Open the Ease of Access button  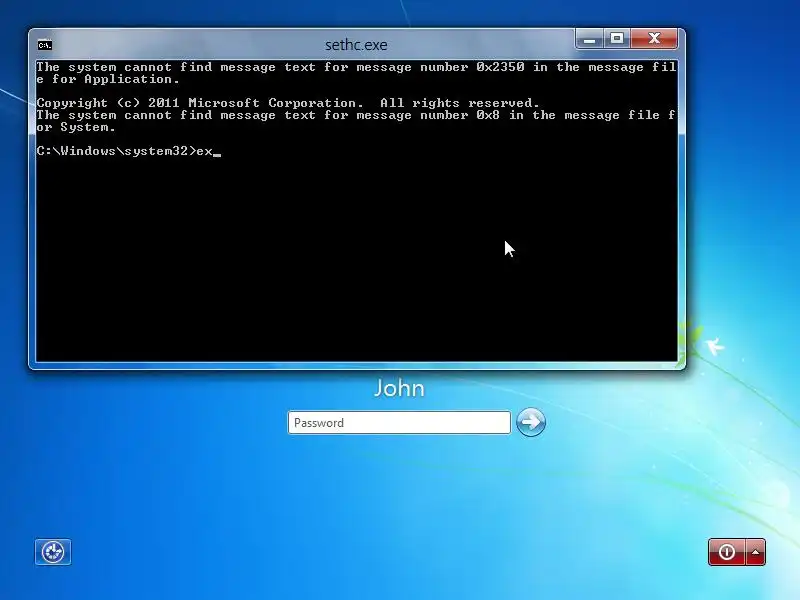tap(53, 552)
